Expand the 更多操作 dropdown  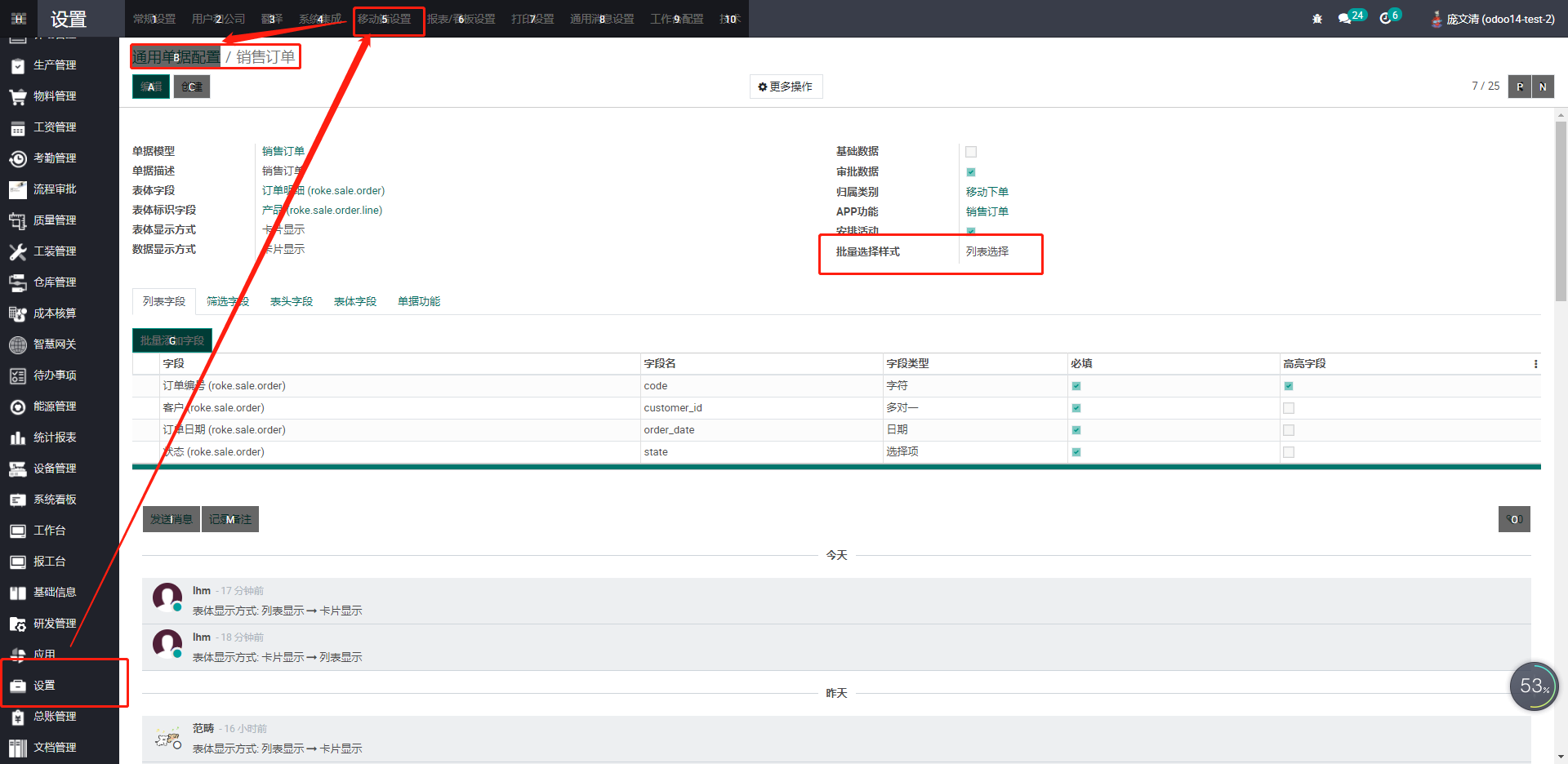(x=786, y=87)
